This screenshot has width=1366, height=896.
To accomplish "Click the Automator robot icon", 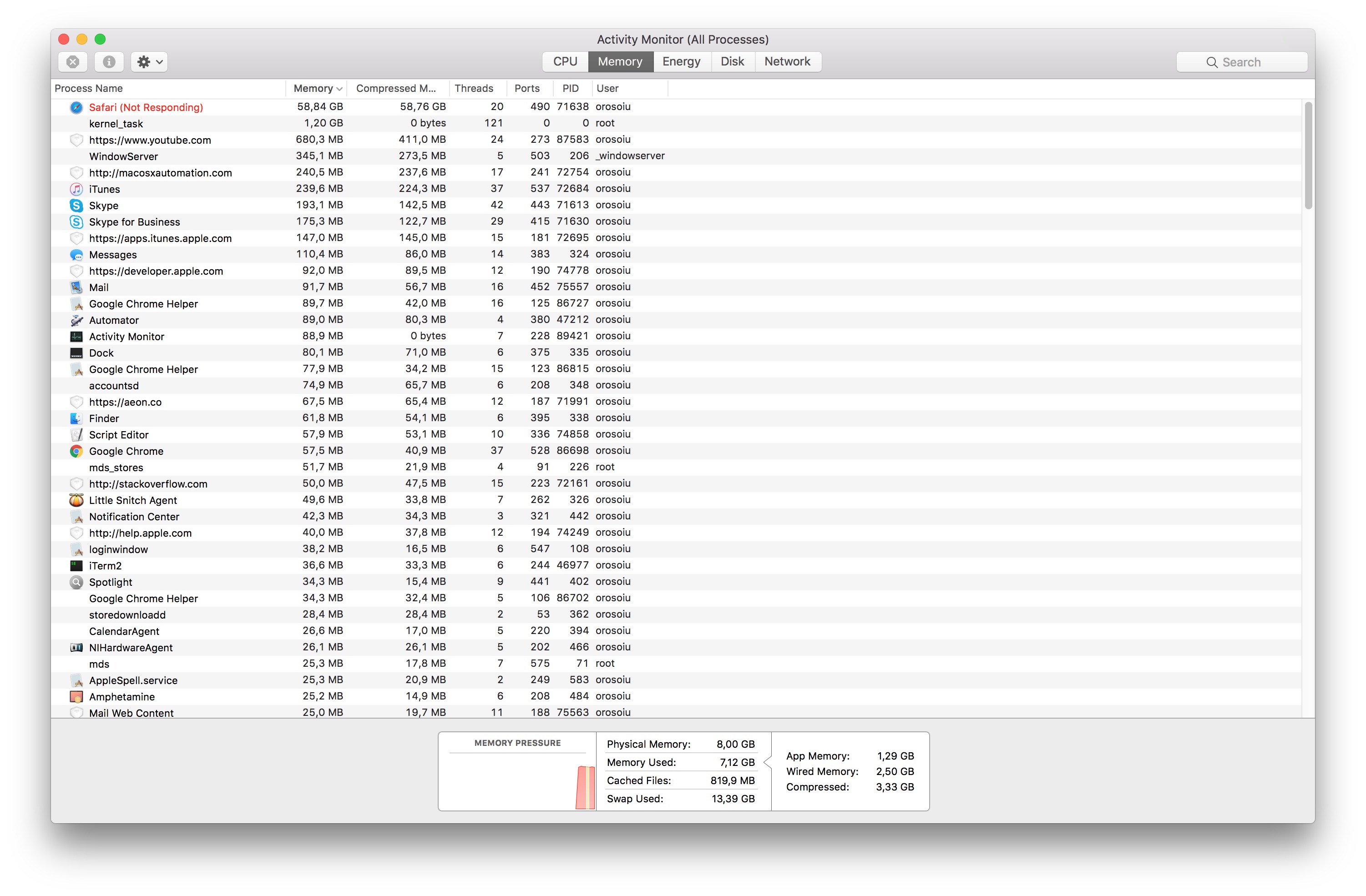I will pos(76,320).
